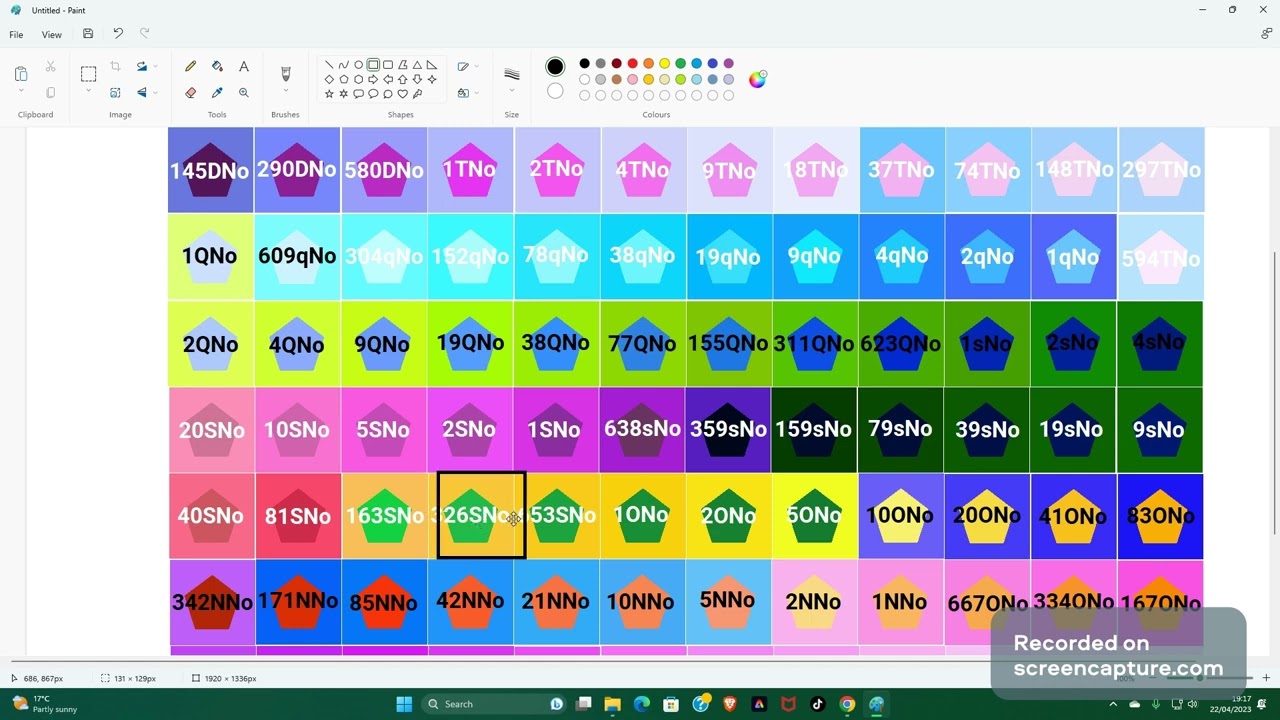The height and width of the screenshot is (720, 1280).
Task: Select the Five-point star shape
Action: [329, 94]
